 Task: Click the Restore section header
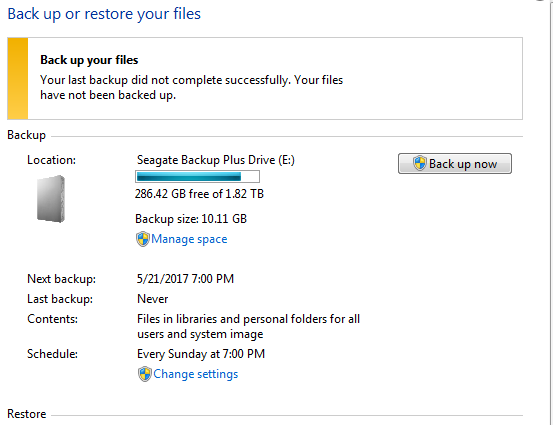click(27, 414)
